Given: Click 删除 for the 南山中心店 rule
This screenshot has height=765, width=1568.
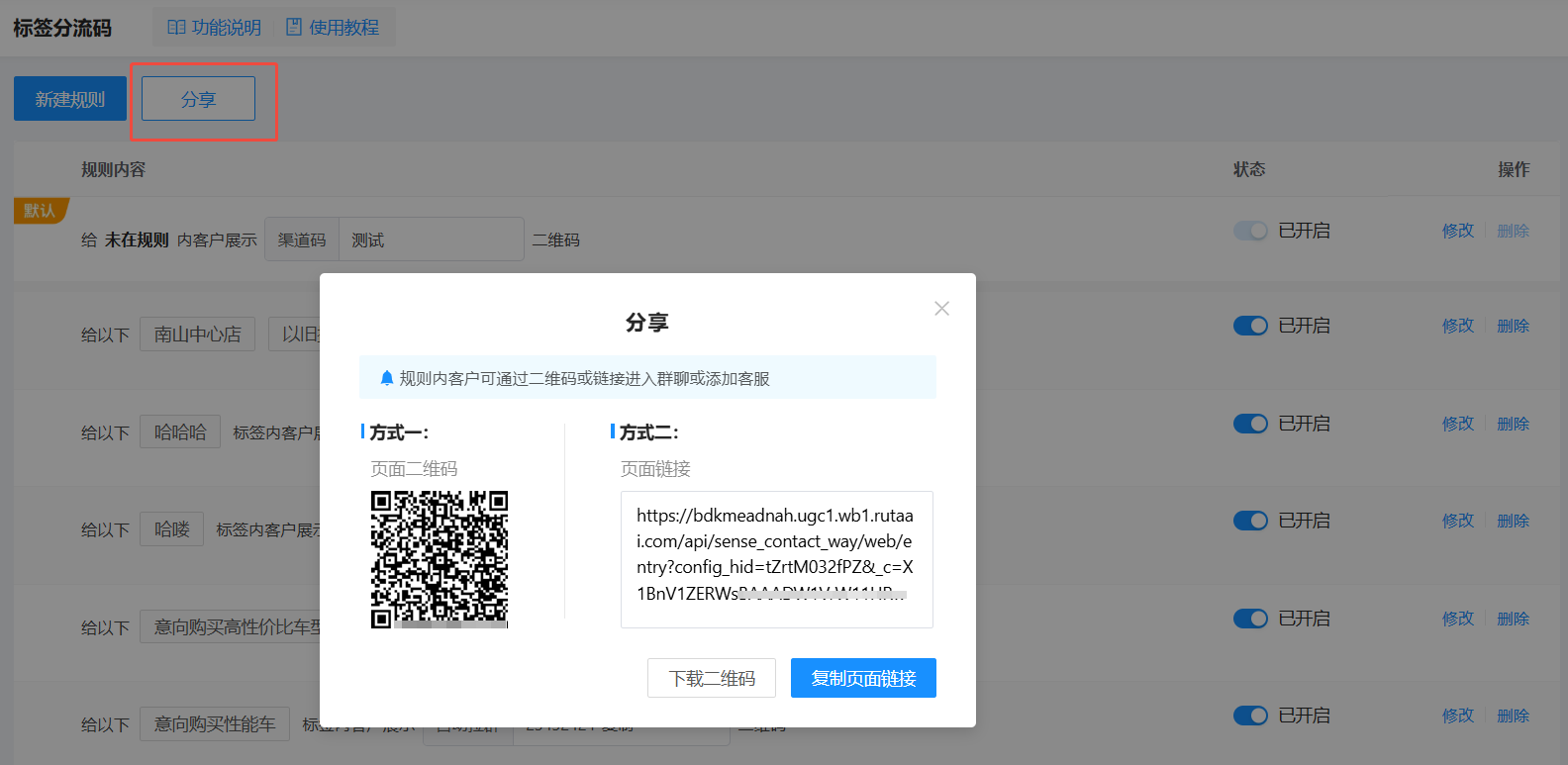Looking at the screenshot, I should pos(1514,326).
